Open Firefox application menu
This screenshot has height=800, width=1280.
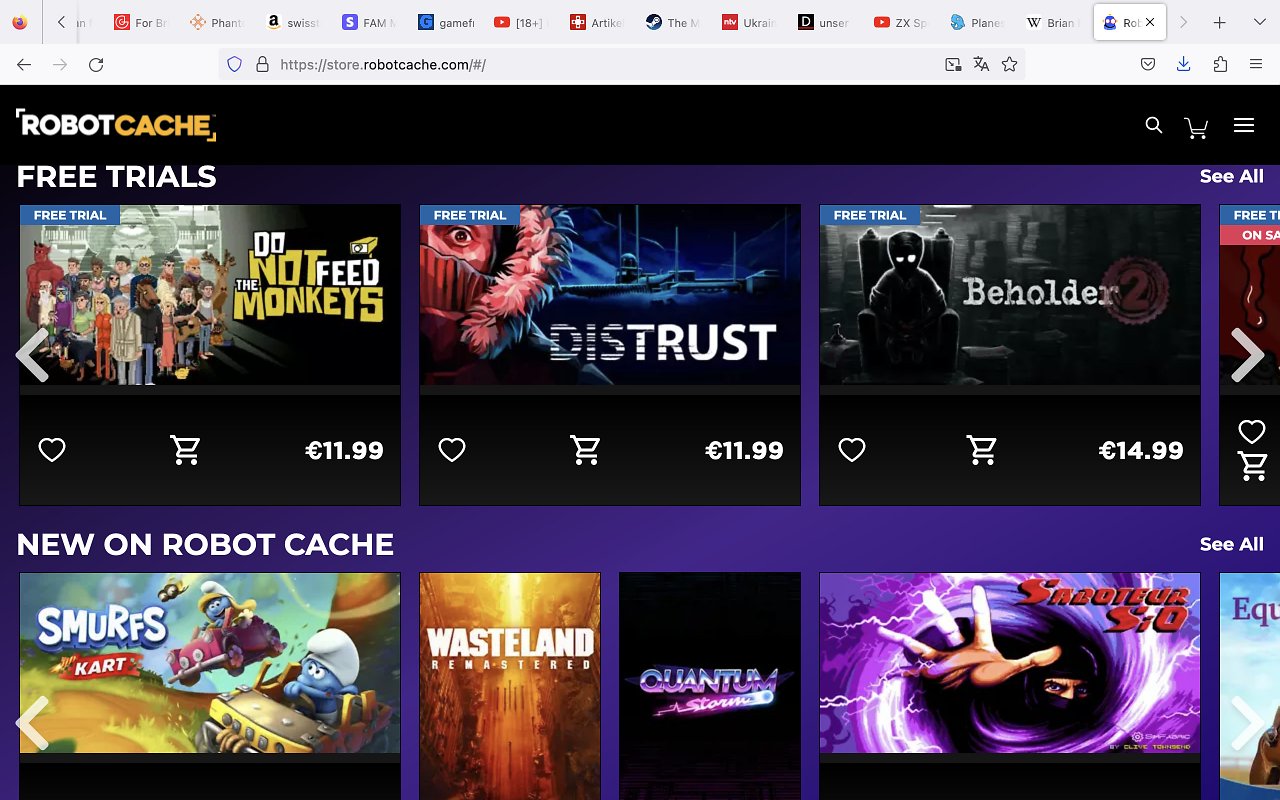click(1256, 64)
